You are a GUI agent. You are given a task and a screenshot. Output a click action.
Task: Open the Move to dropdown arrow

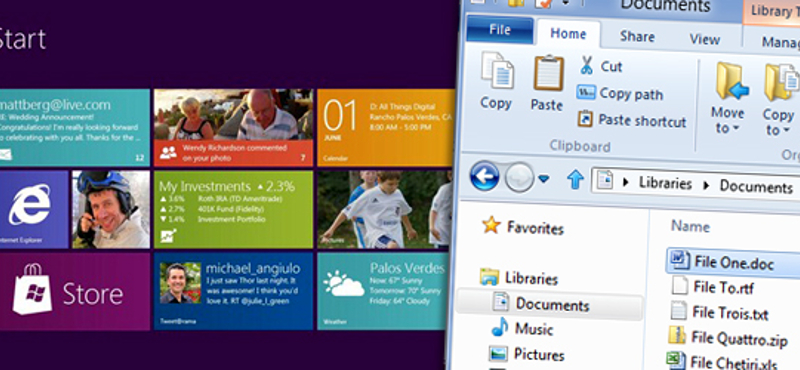click(736, 128)
